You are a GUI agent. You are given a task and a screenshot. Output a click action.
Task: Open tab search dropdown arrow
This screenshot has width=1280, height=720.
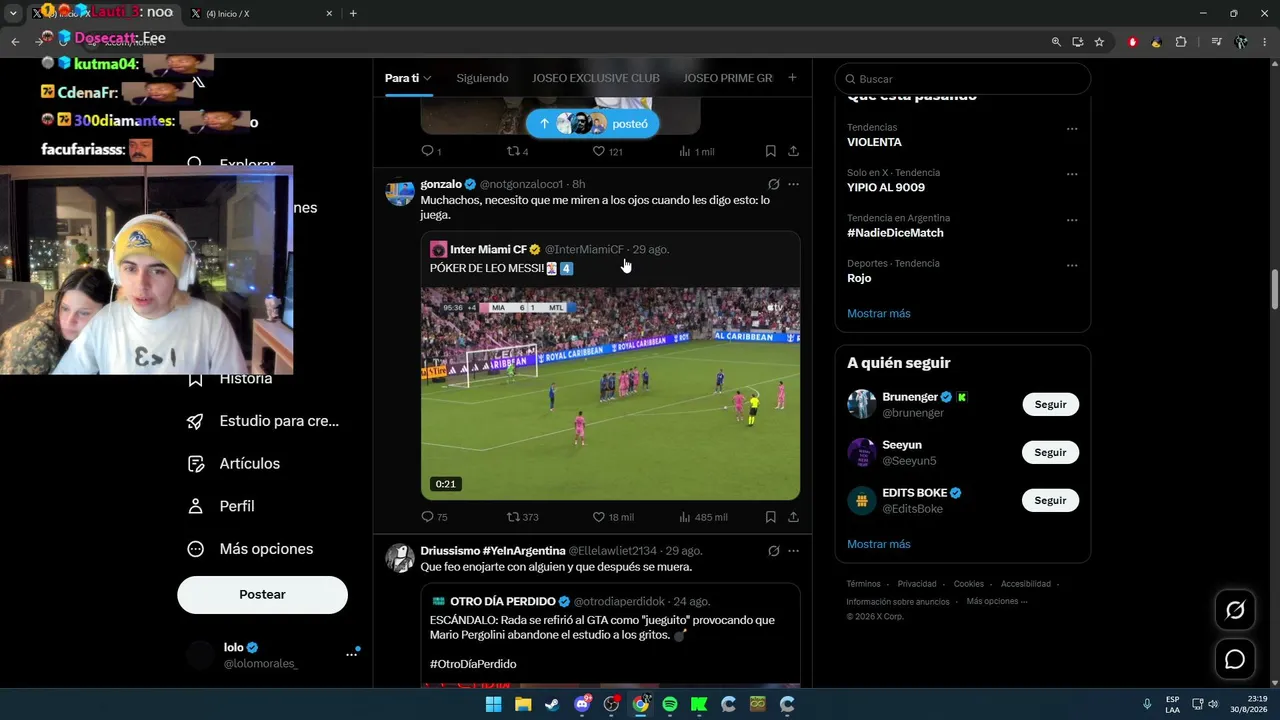13,13
